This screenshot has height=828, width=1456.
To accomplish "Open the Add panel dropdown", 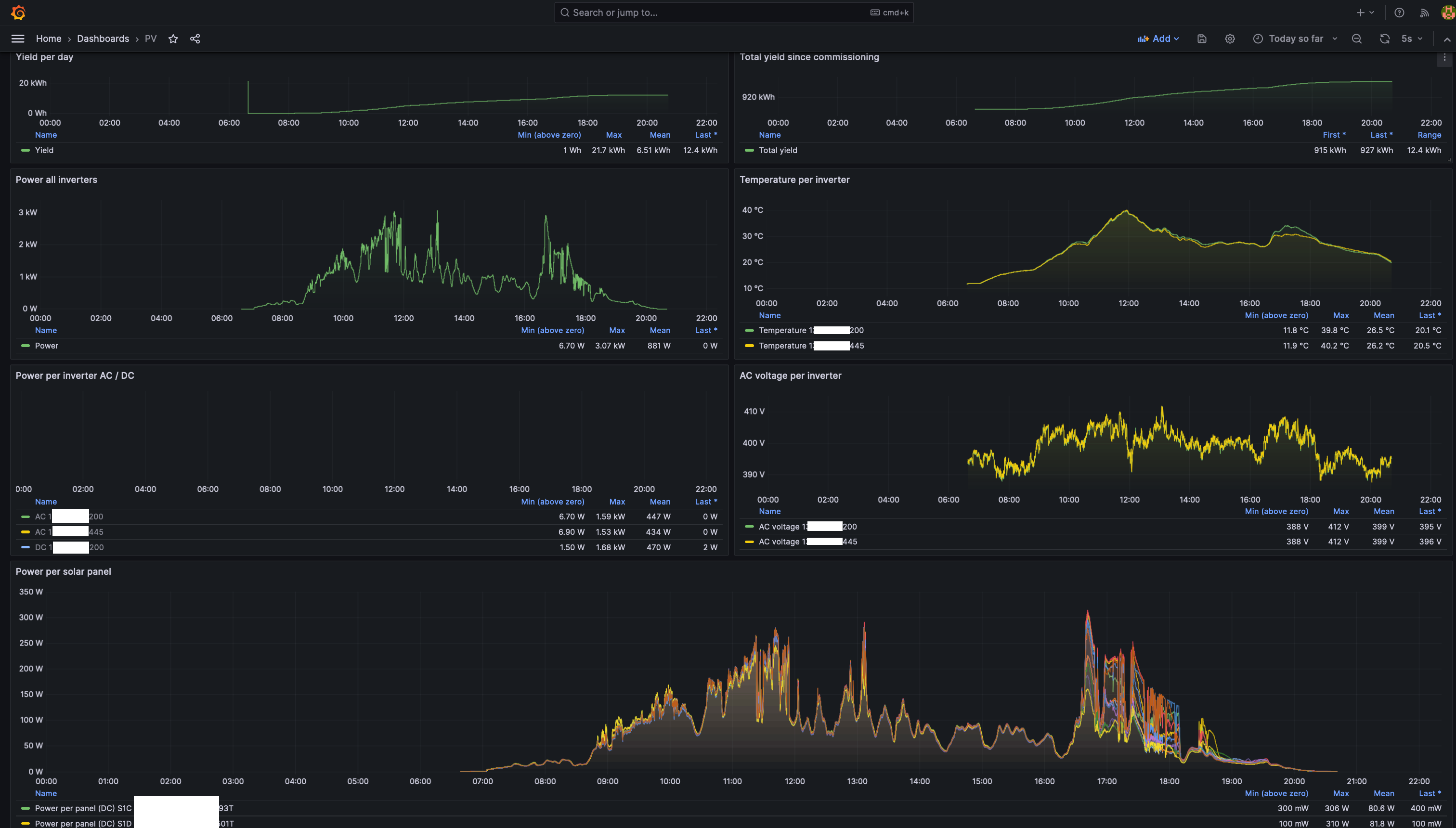I will tap(1158, 39).
